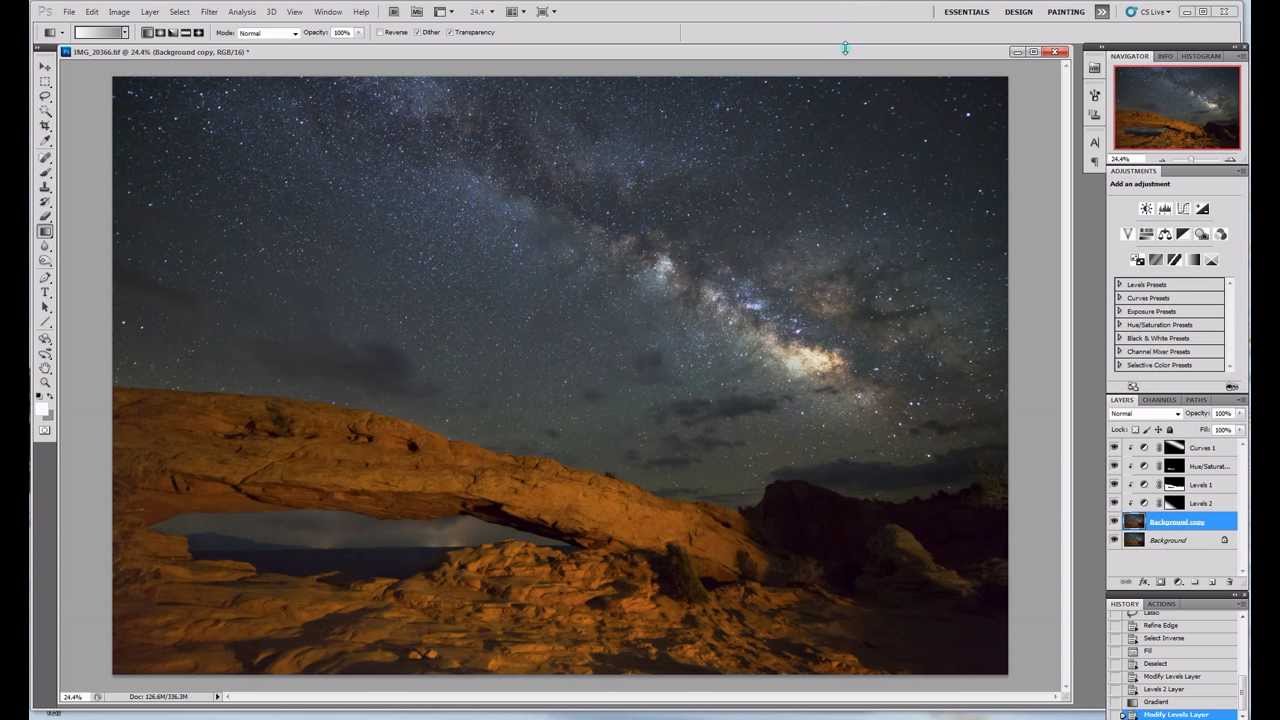Open the Filter menu

click(x=209, y=12)
